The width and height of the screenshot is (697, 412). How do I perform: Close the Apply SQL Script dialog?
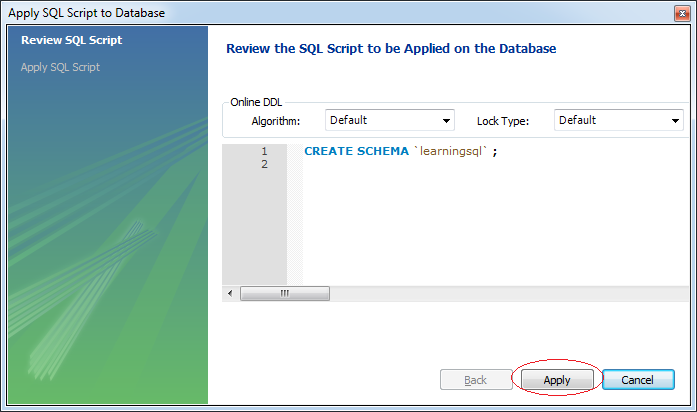click(x=682, y=13)
